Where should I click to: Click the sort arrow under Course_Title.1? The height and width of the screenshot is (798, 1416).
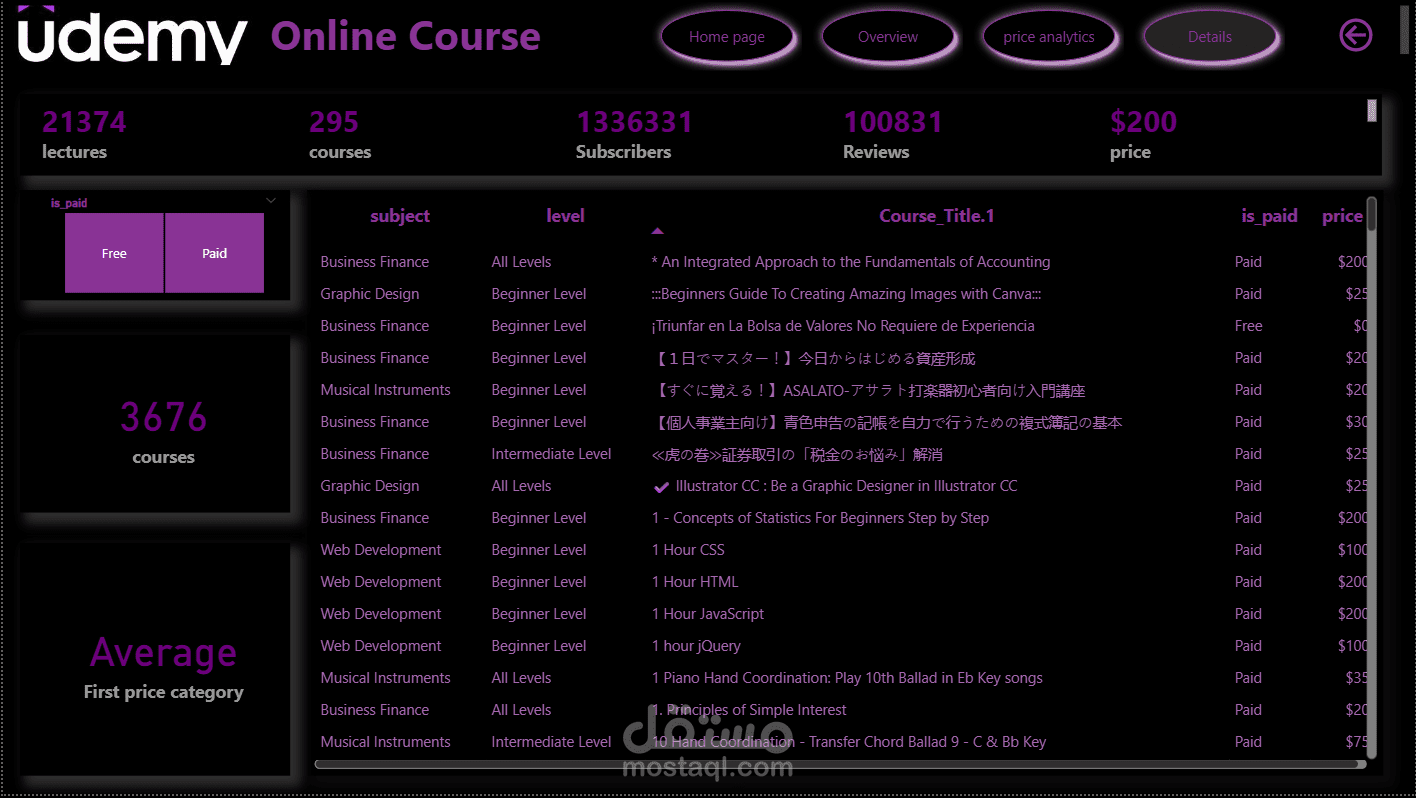[x=657, y=231]
